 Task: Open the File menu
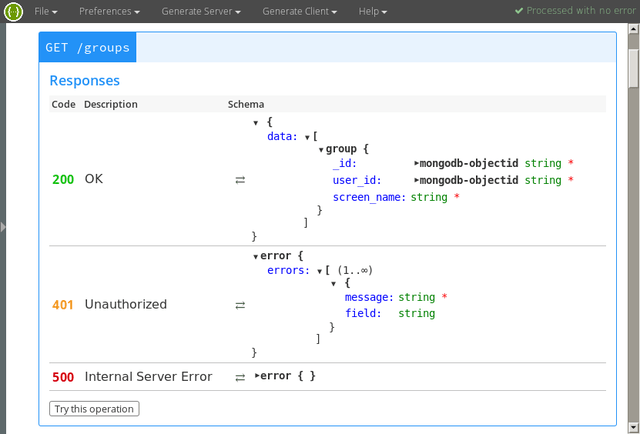point(46,11)
